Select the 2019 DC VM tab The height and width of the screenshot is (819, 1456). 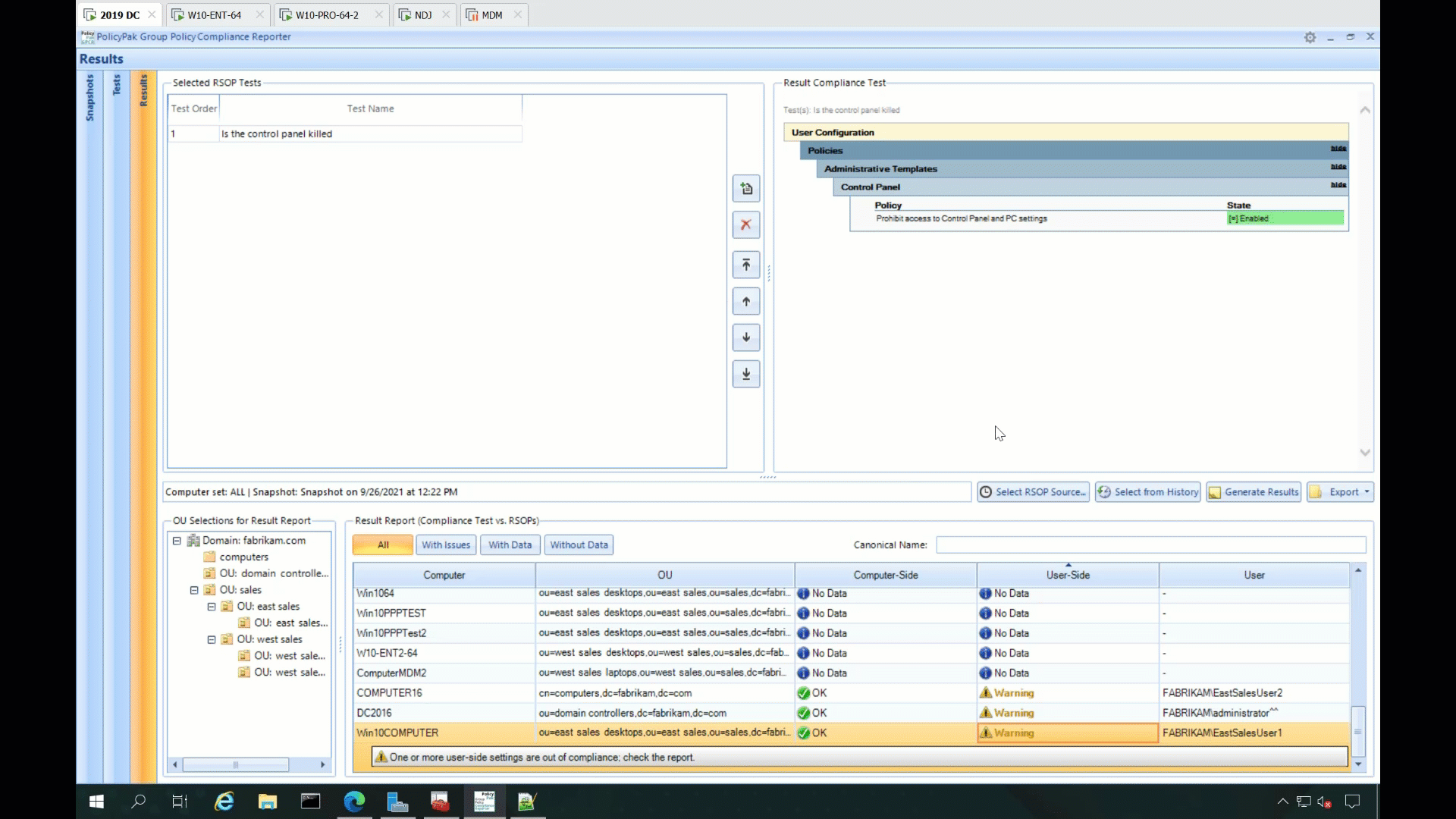click(120, 15)
